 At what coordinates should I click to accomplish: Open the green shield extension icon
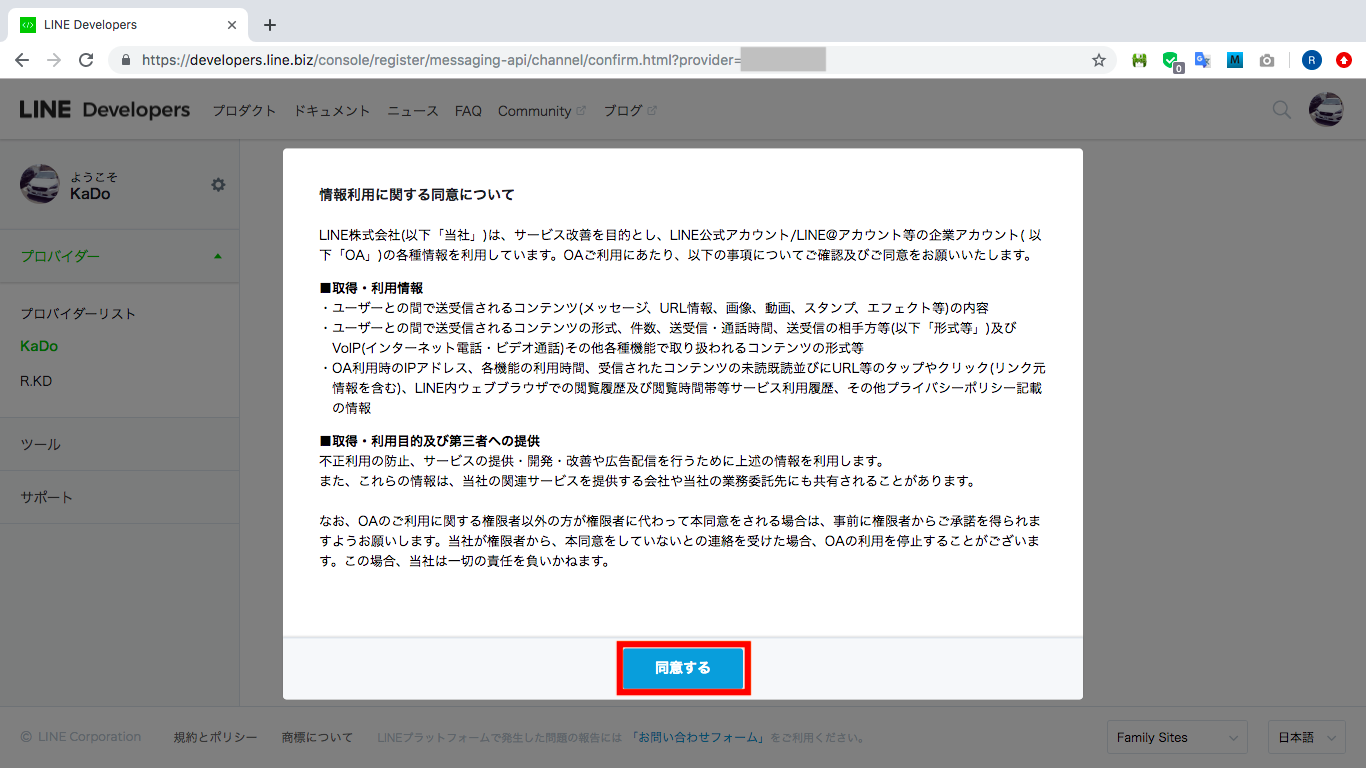1172,61
